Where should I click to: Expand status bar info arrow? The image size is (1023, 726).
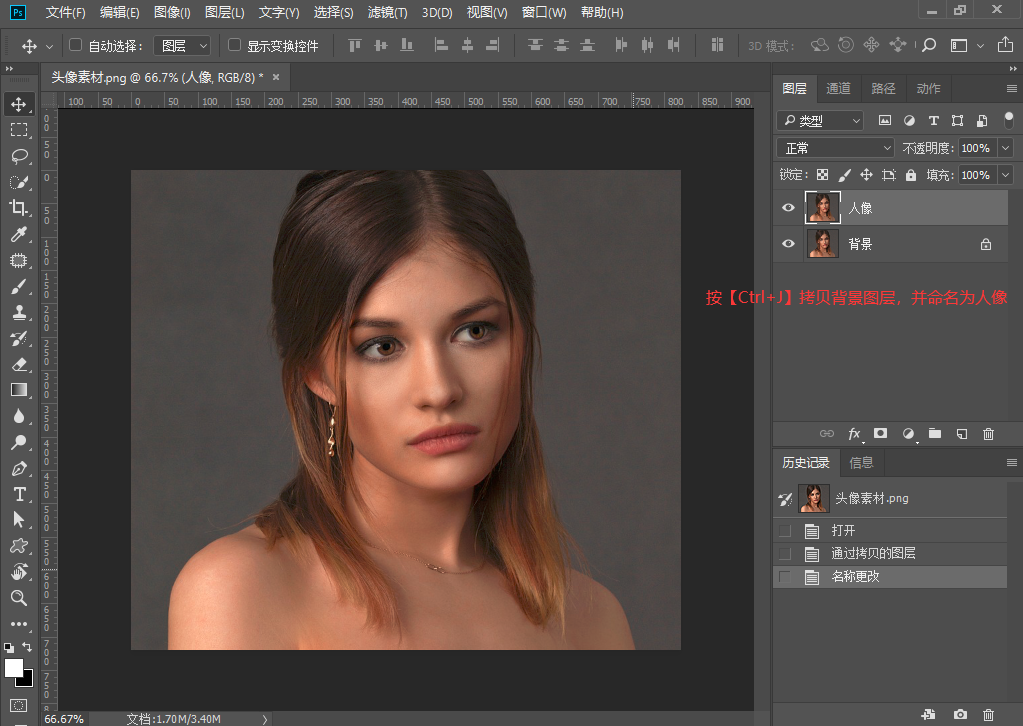[x=264, y=719]
